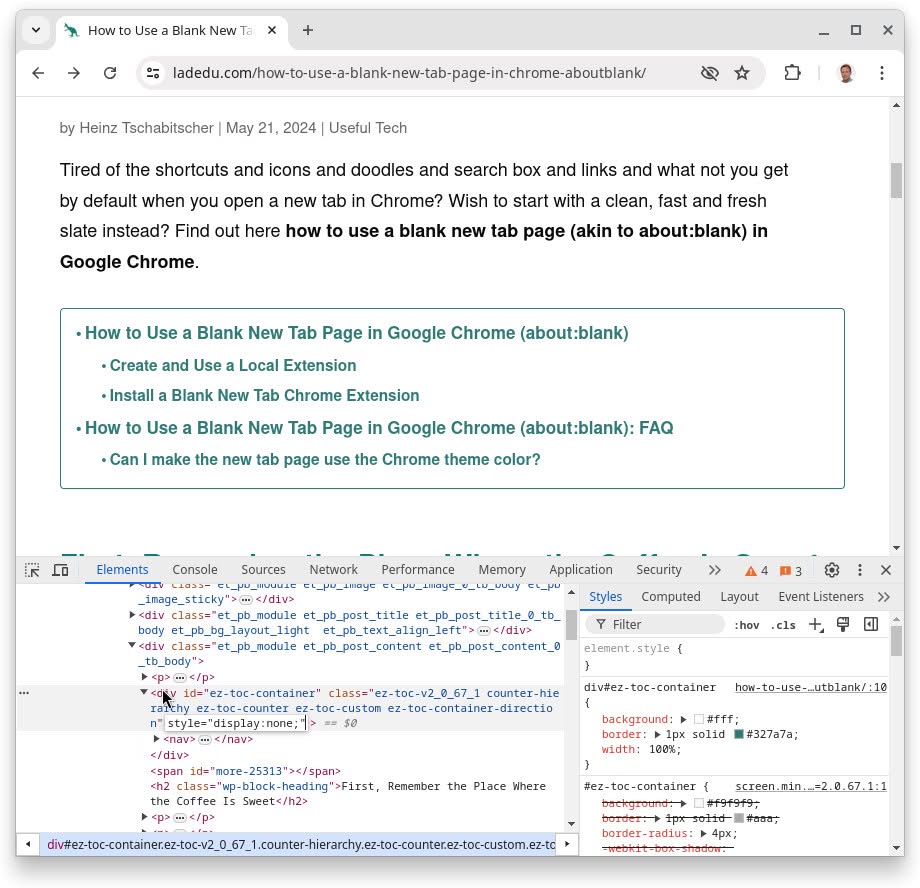
Task: Open the Event Listeners tab
Action: [820, 596]
